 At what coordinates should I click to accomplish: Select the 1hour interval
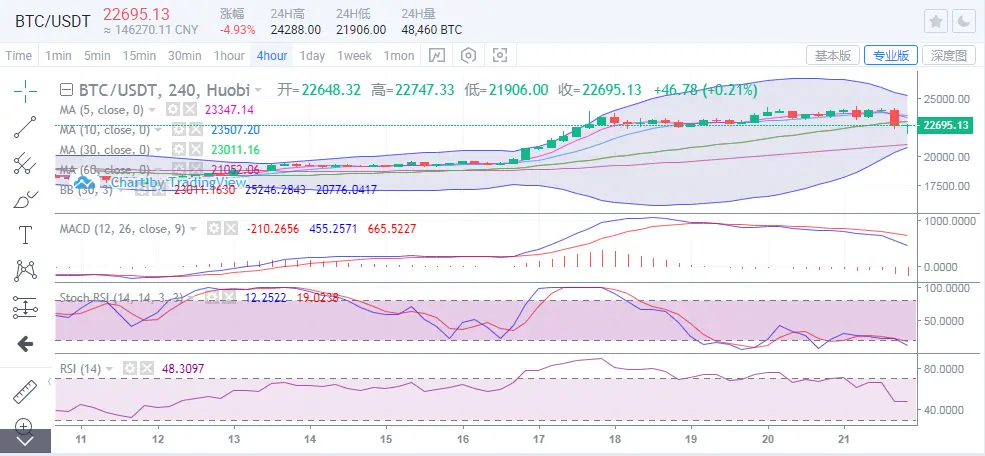229,55
